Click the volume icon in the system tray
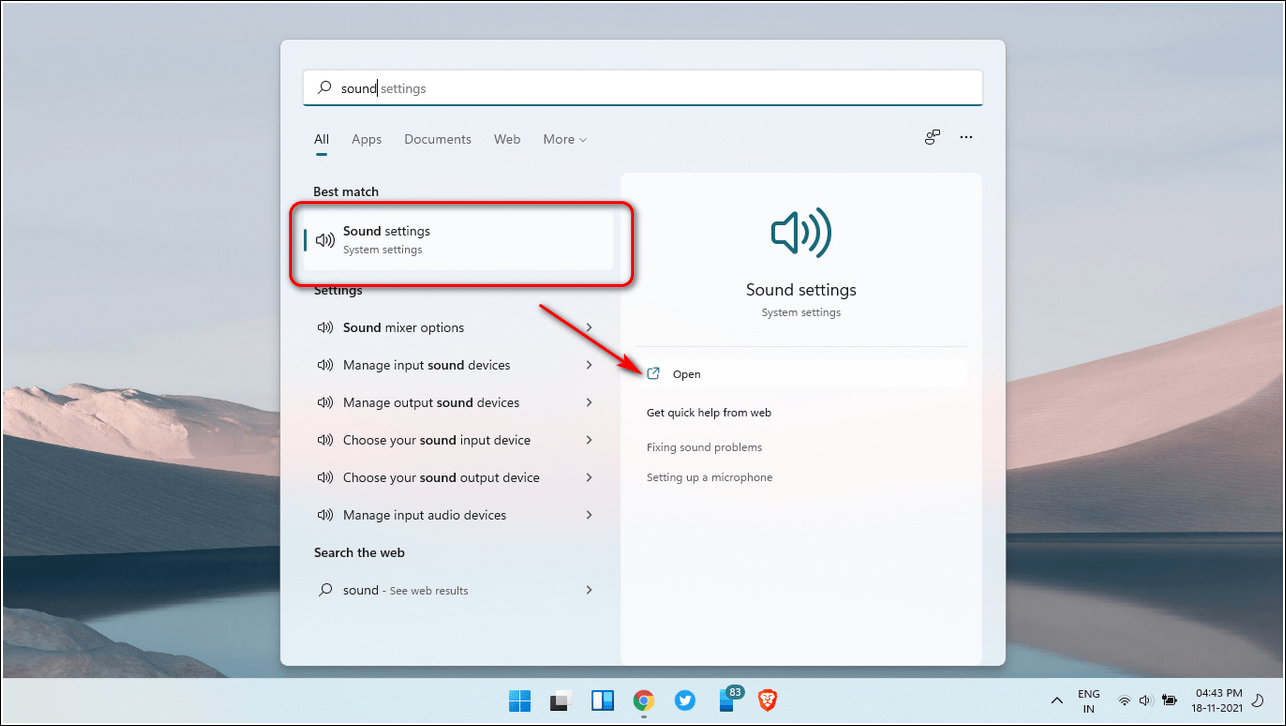This screenshot has width=1286, height=726. [1145, 701]
